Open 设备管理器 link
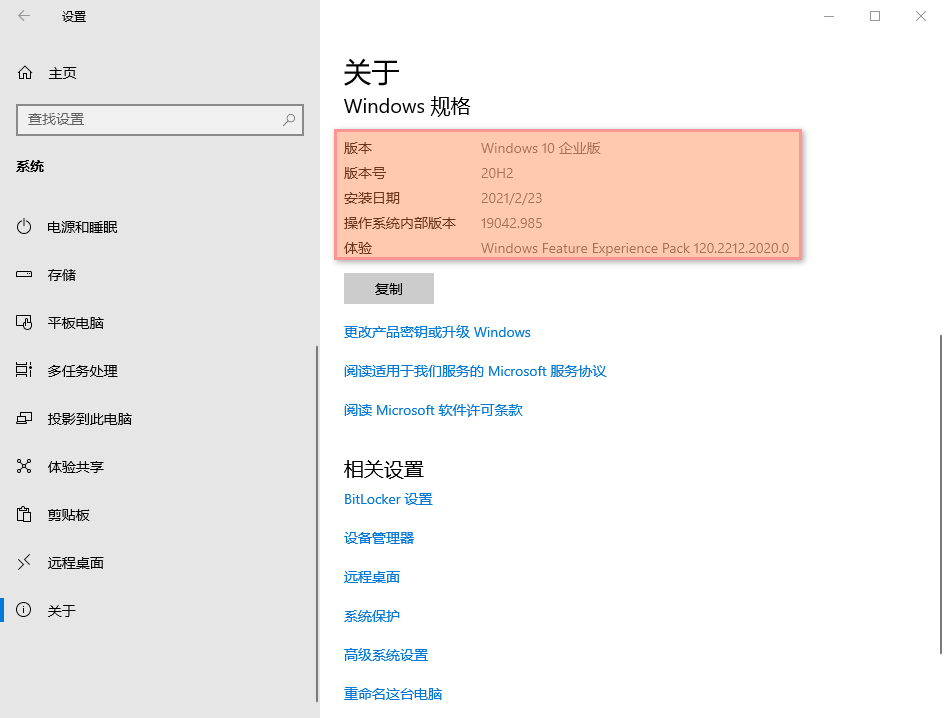944x718 pixels. 379,538
